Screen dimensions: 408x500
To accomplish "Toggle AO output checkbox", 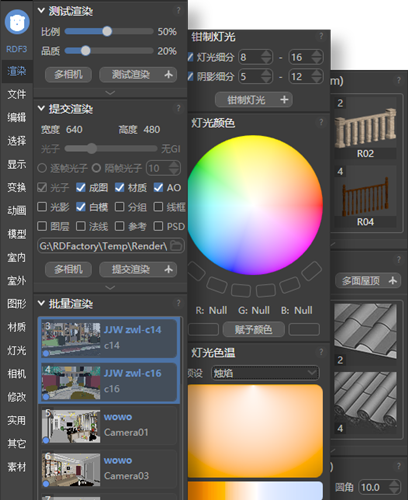I will pyautogui.click(x=158, y=188).
